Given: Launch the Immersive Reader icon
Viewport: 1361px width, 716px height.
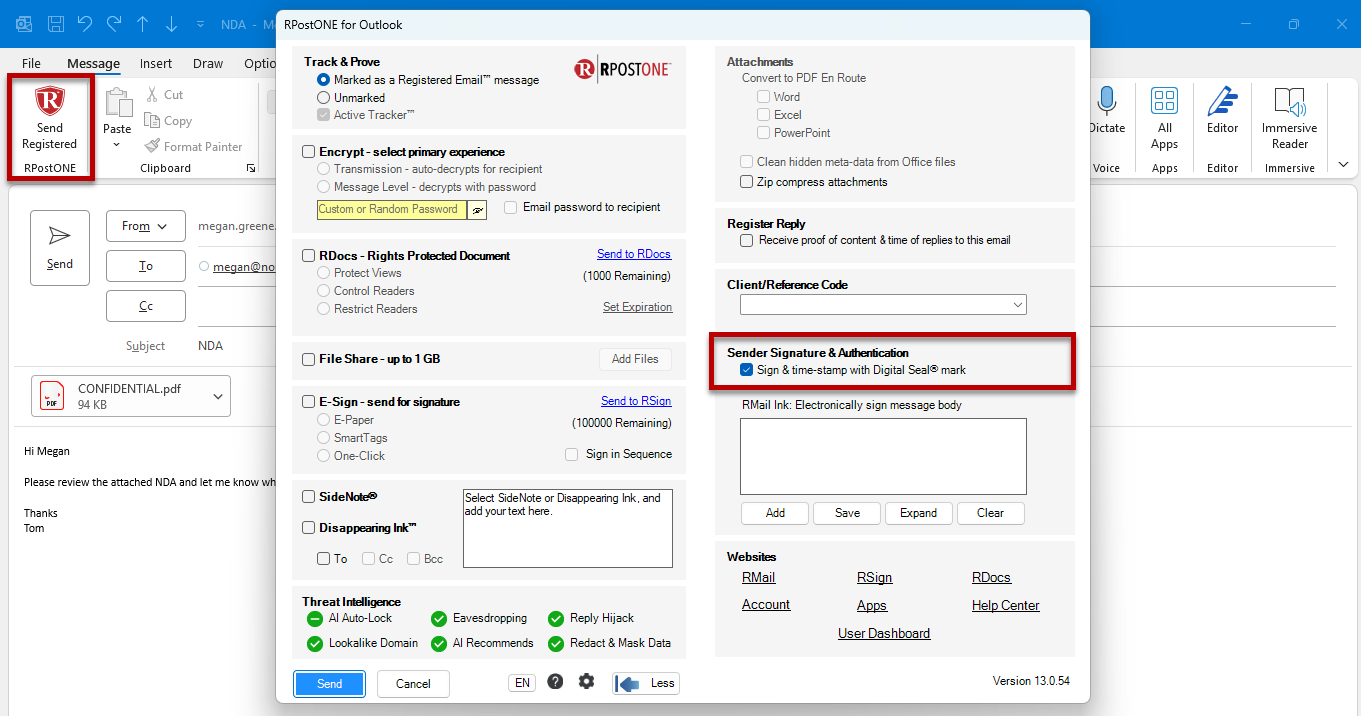Looking at the screenshot, I should coord(1290,101).
